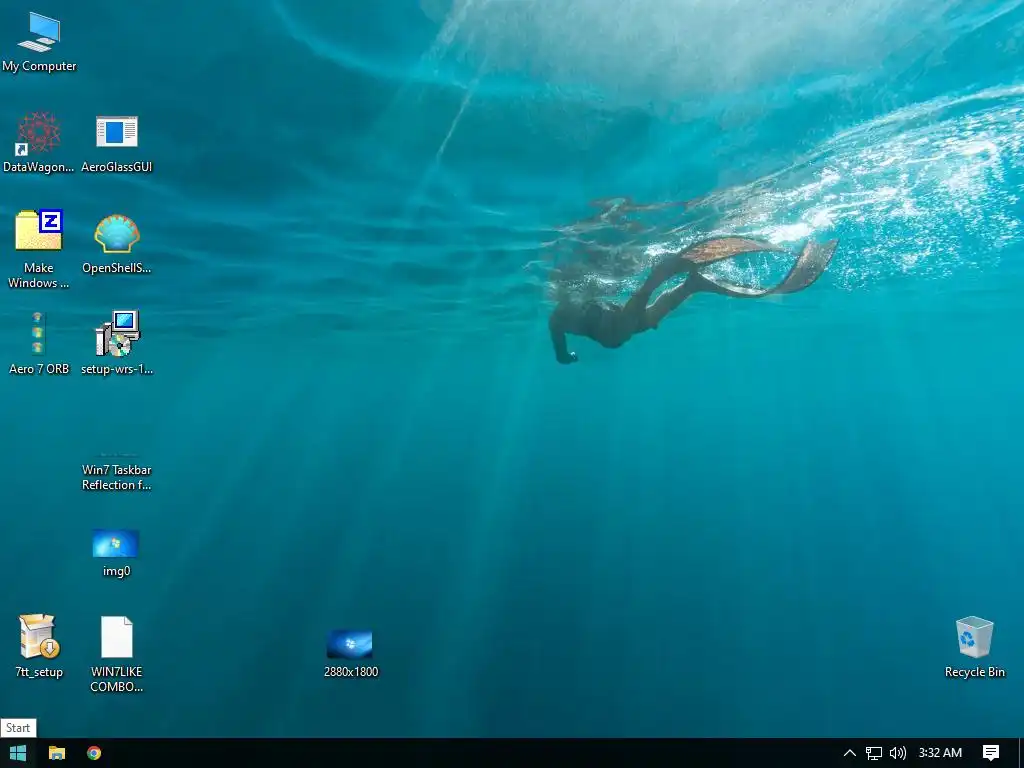
Task: Open the network status tray icon
Action: pos(874,753)
